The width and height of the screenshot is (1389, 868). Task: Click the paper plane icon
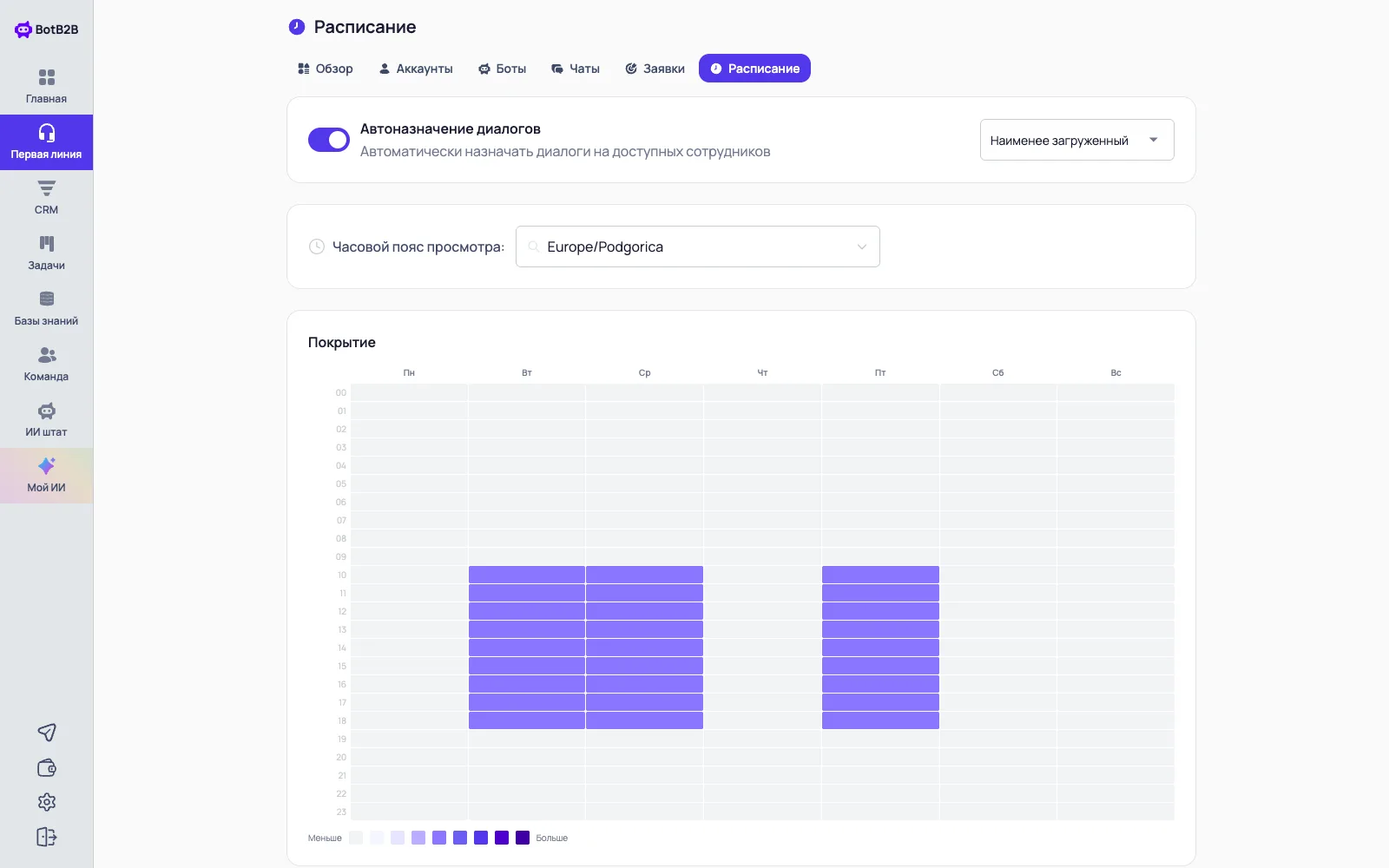point(47,733)
